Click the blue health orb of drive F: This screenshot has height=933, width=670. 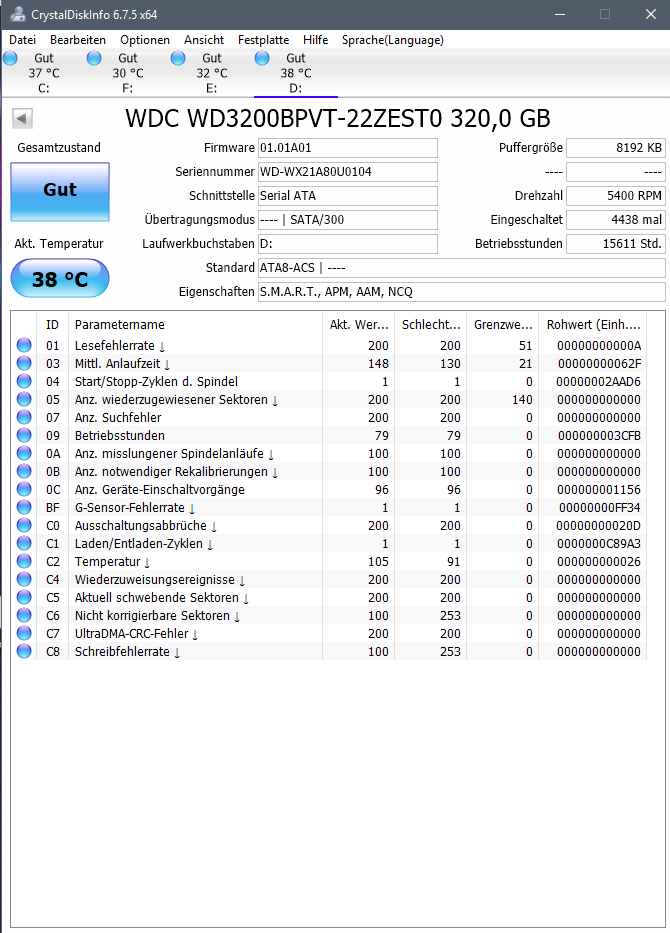point(94,58)
